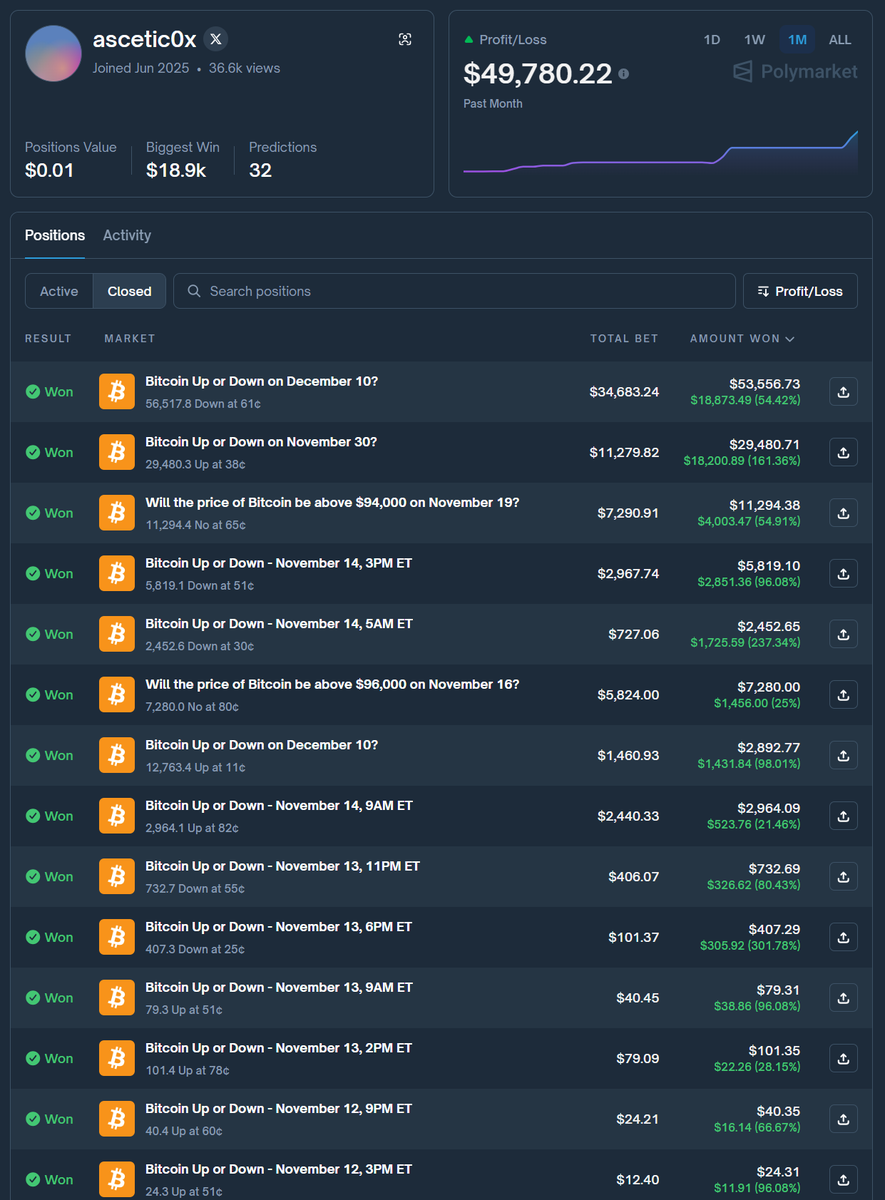
Task: Click Bitcoin icon for $96,000 November 16 market
Action: pos(117,695)
